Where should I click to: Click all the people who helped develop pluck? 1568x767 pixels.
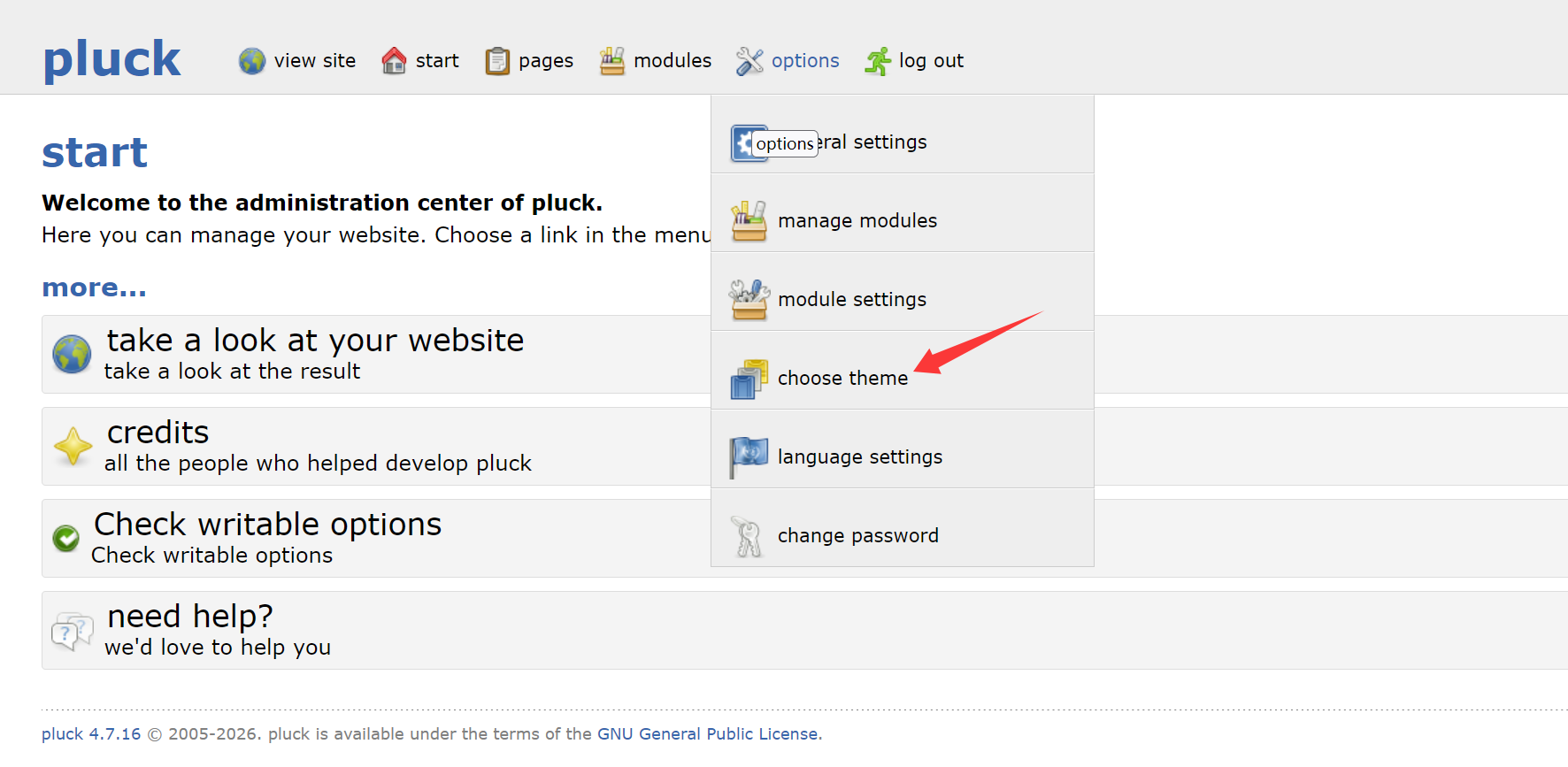[x=318, y=464]
